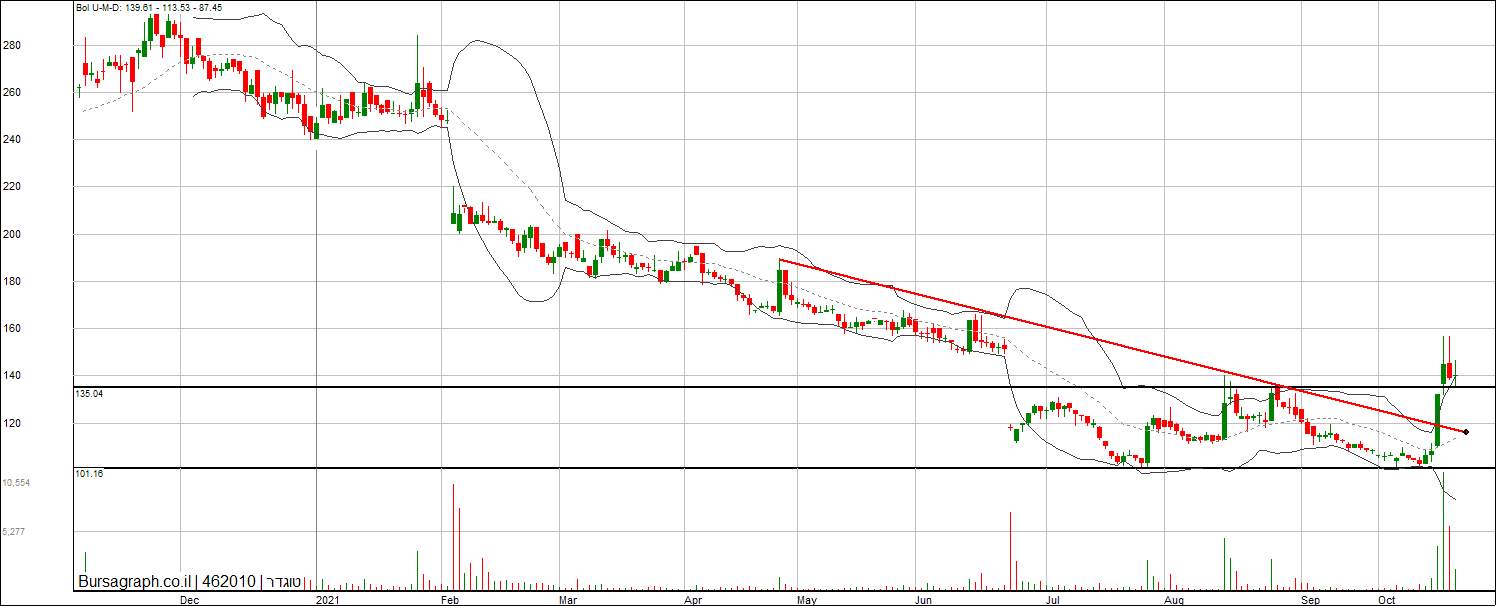The height and width of the screenshot is (606, 1496).
Task: Select the 180 price axis label
Action: click(x=12, y=281)
